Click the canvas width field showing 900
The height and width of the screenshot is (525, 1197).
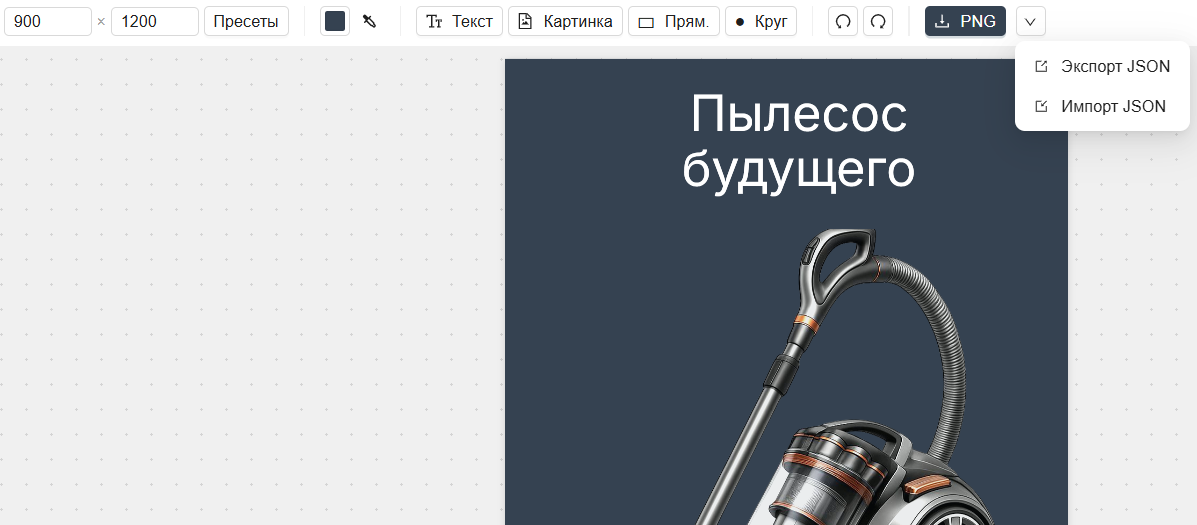48,21
